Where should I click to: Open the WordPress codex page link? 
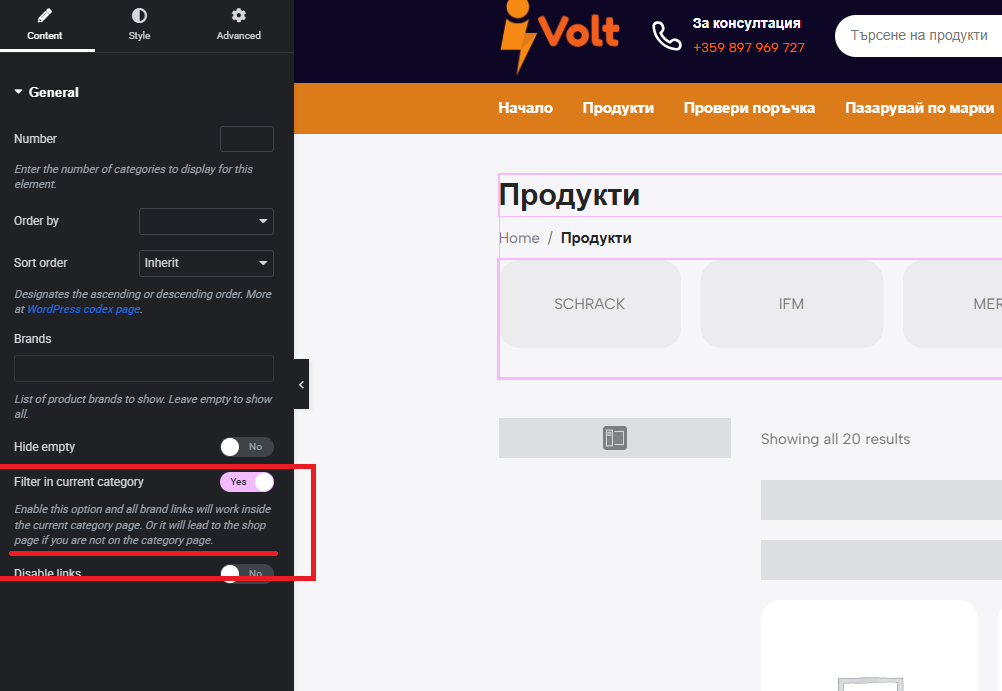[x=84, y=309]
